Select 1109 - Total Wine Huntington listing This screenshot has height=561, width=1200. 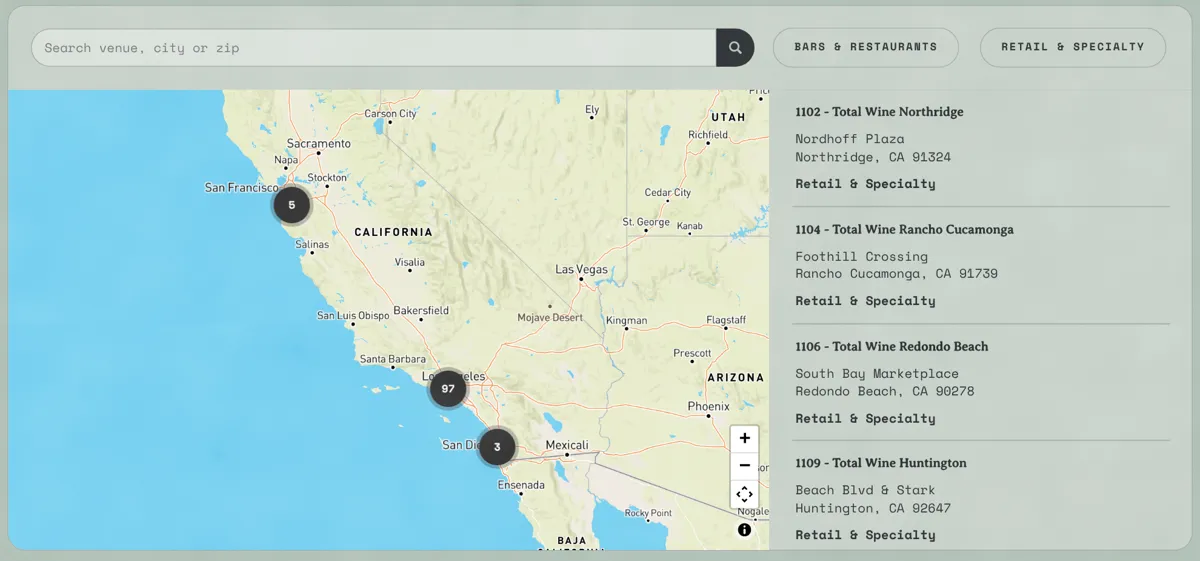click(981, 497)
